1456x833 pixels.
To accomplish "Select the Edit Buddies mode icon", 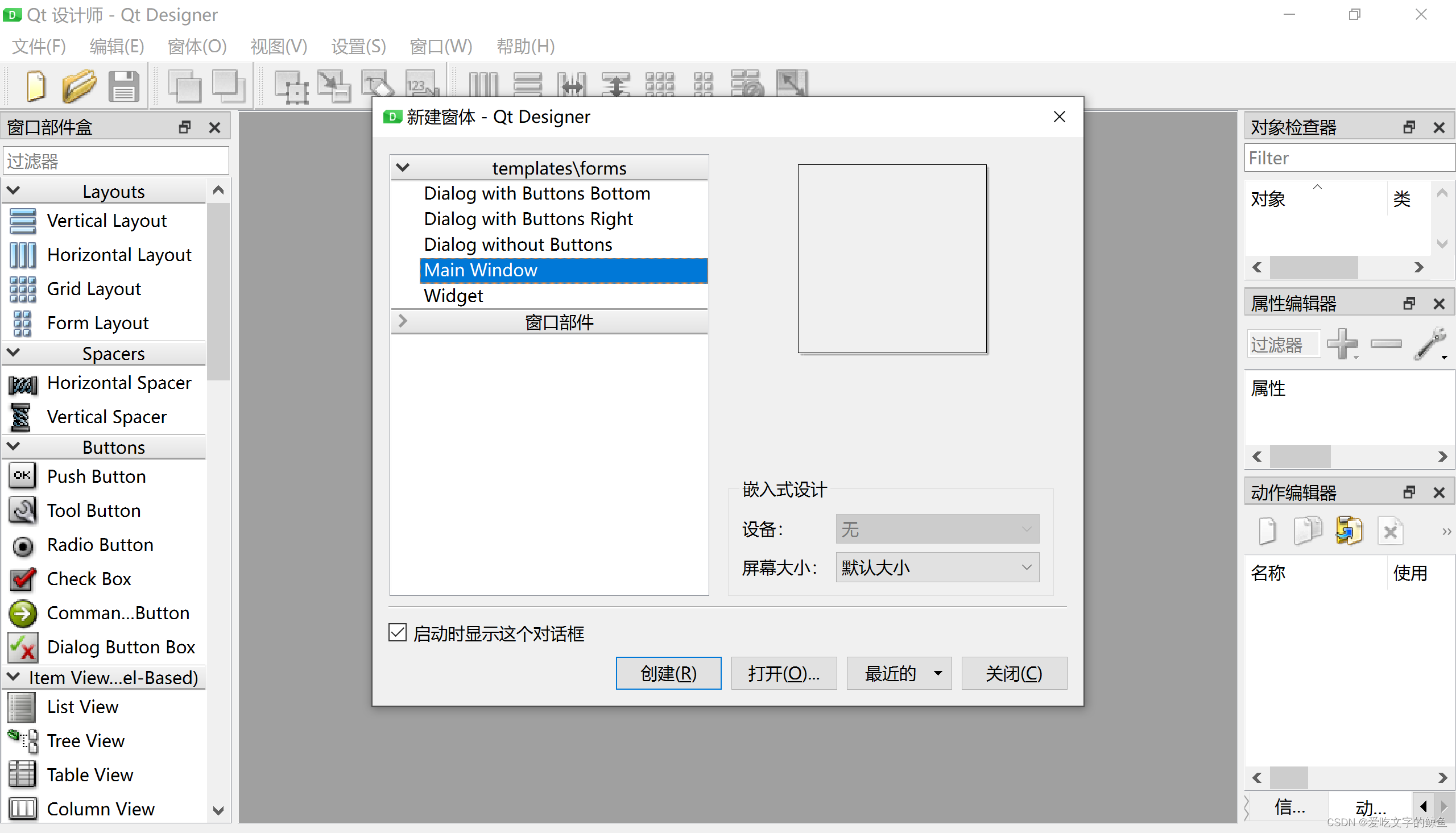I will coord(378,85).
